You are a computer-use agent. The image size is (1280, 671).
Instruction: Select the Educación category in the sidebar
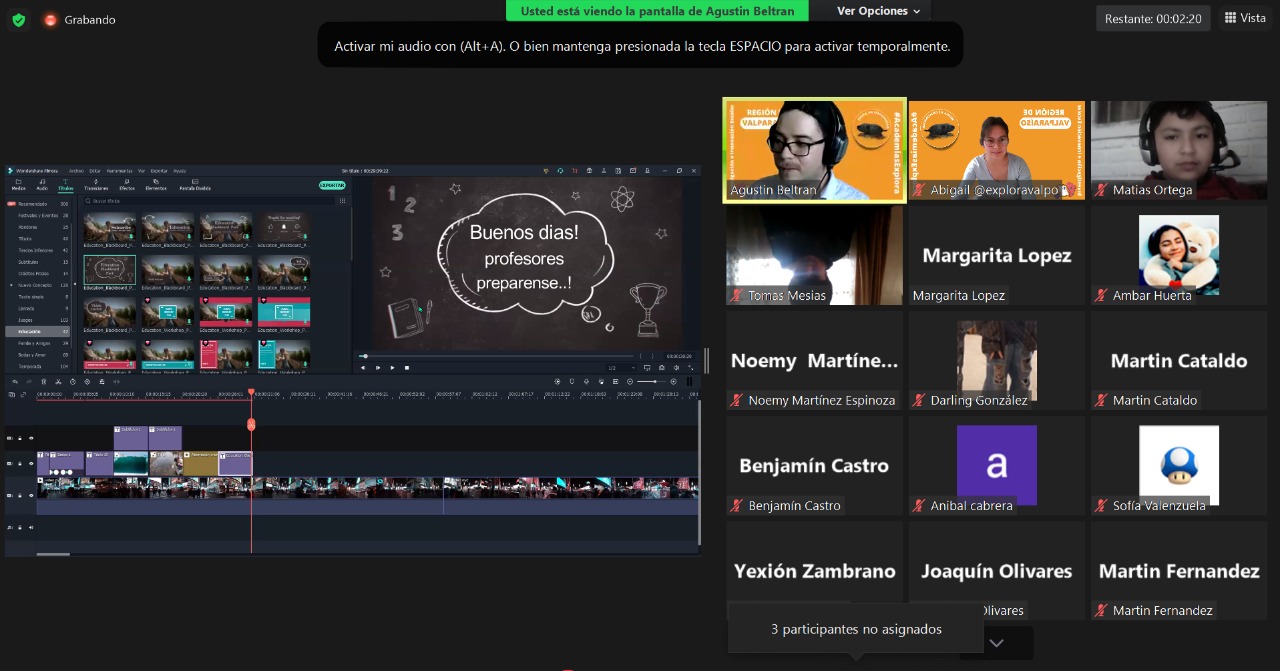coord(29,331)
